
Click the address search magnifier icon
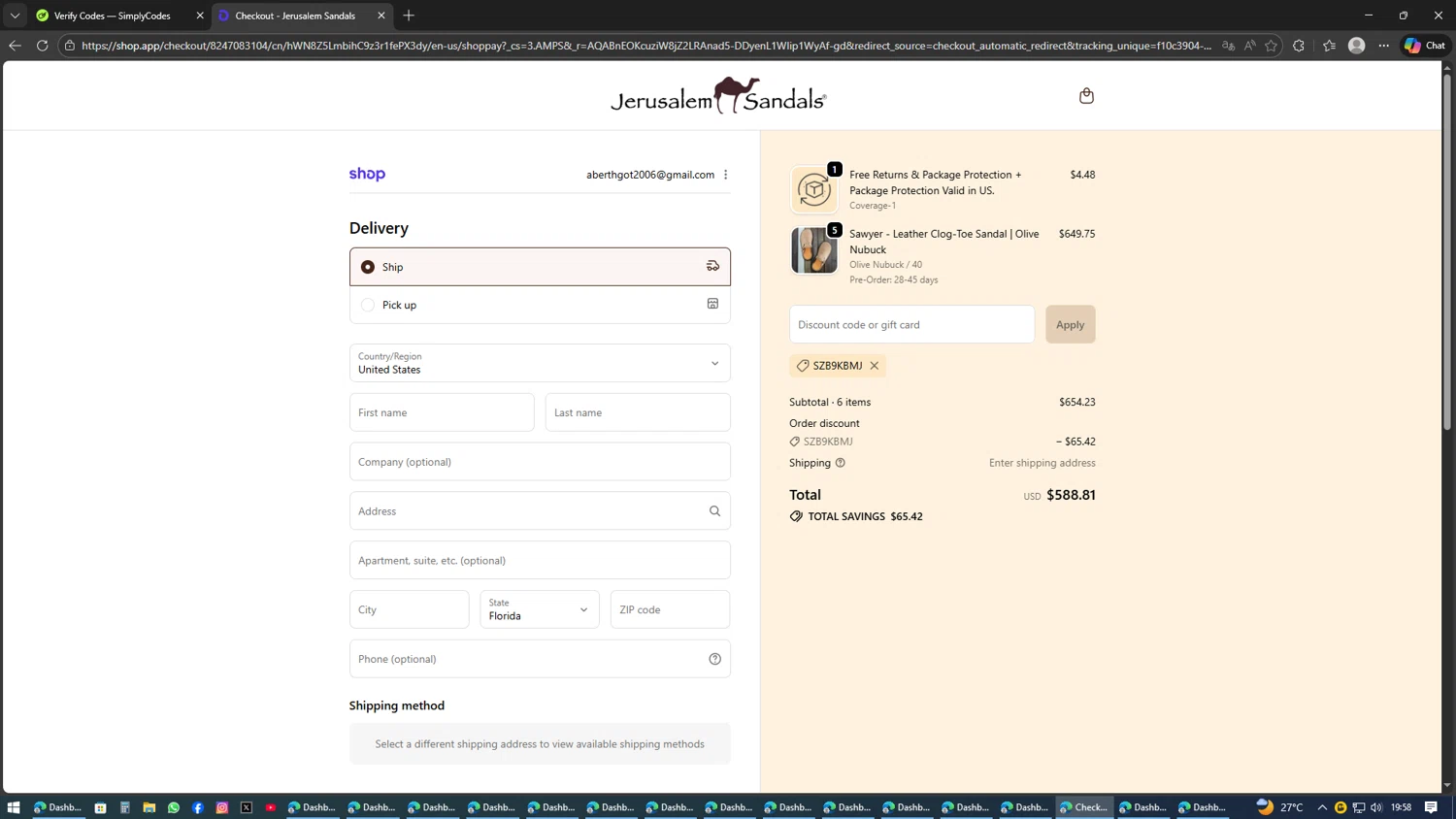pos(714,511)
